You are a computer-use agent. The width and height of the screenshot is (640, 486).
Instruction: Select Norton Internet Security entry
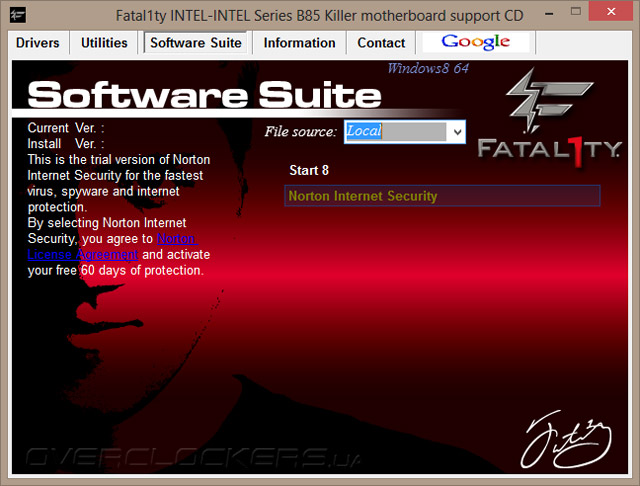pos(442,196)
